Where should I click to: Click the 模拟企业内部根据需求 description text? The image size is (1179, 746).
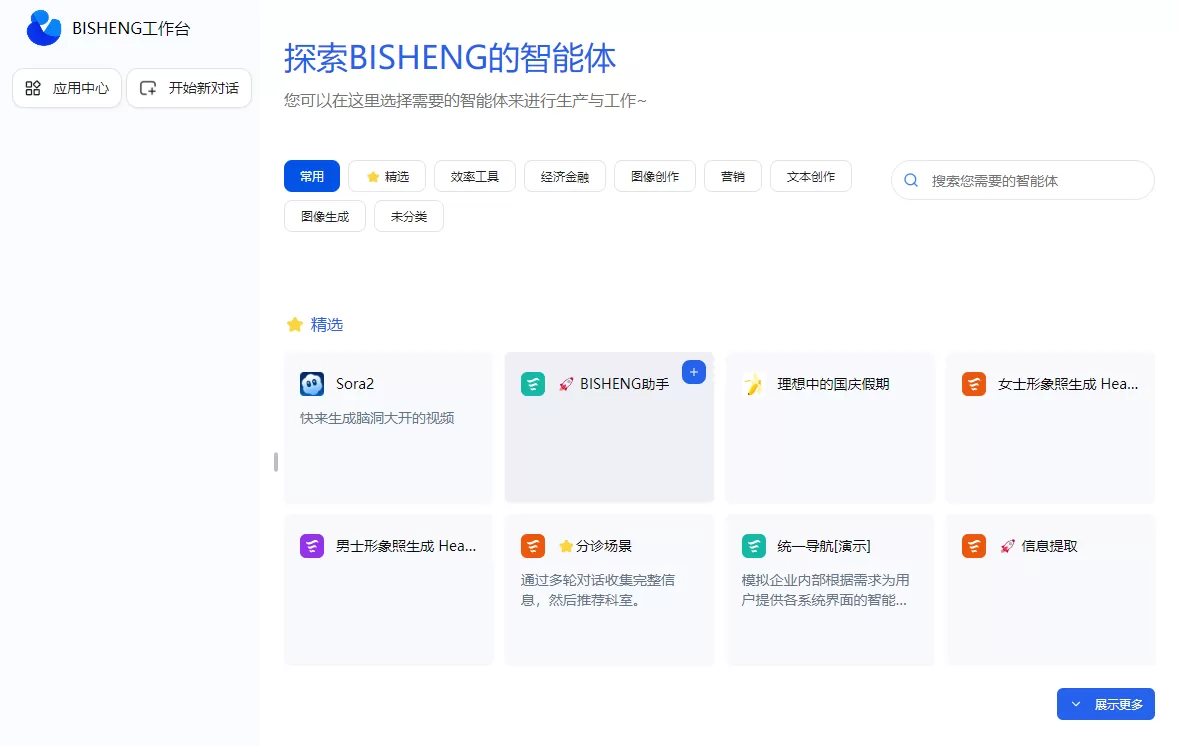825,590
